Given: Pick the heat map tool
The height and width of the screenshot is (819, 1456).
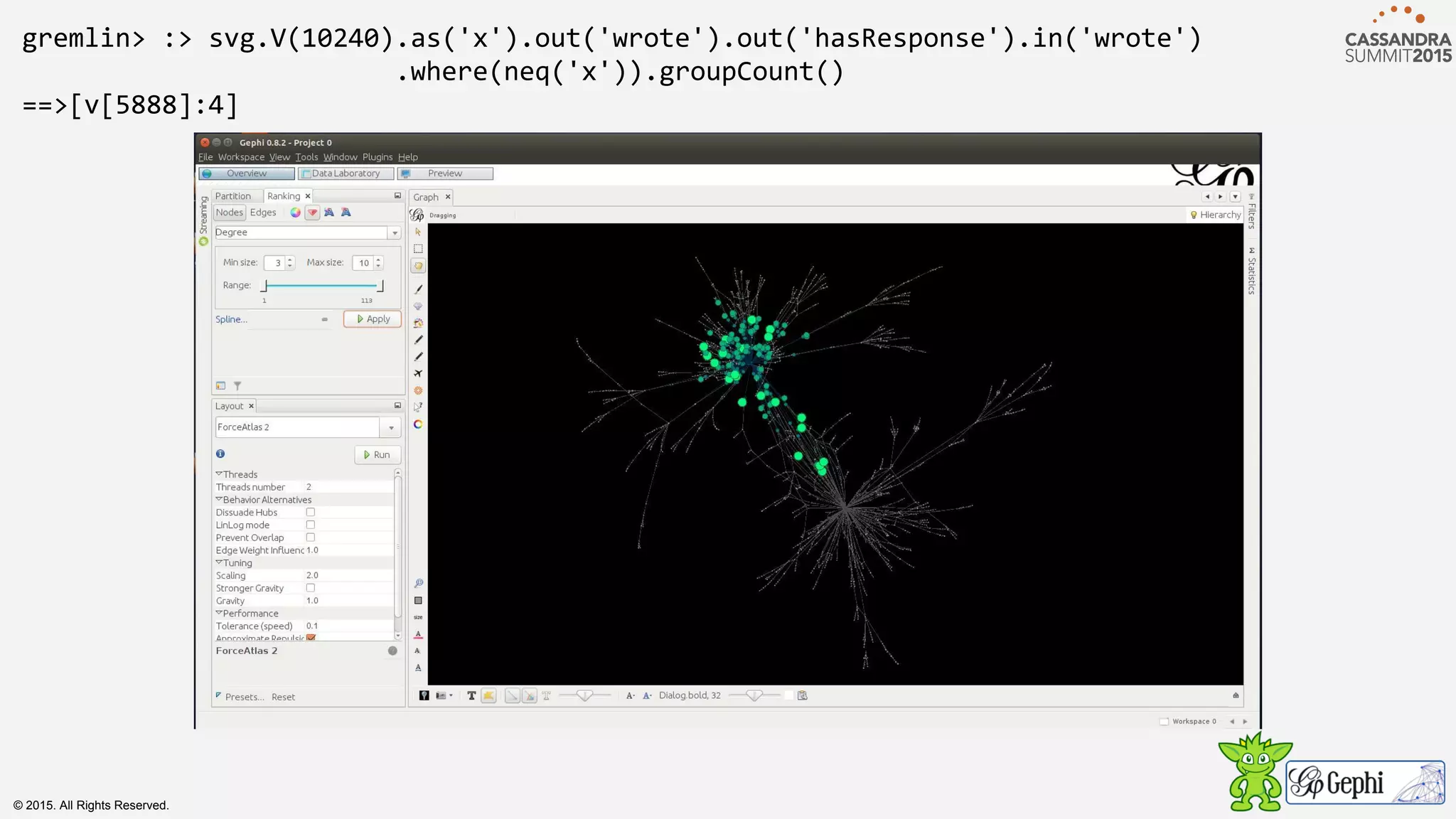Looking at the screenshot, I should point(418,390).
